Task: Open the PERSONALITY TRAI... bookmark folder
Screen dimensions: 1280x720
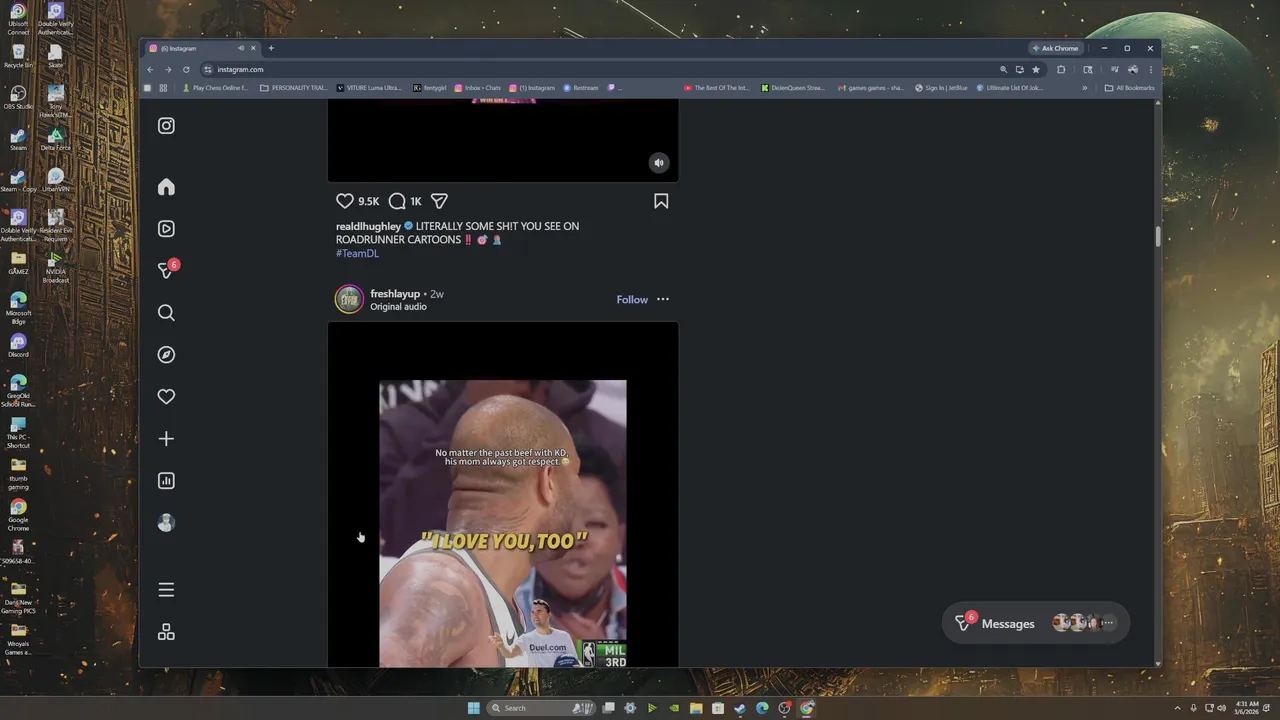Action: point(293,88)
